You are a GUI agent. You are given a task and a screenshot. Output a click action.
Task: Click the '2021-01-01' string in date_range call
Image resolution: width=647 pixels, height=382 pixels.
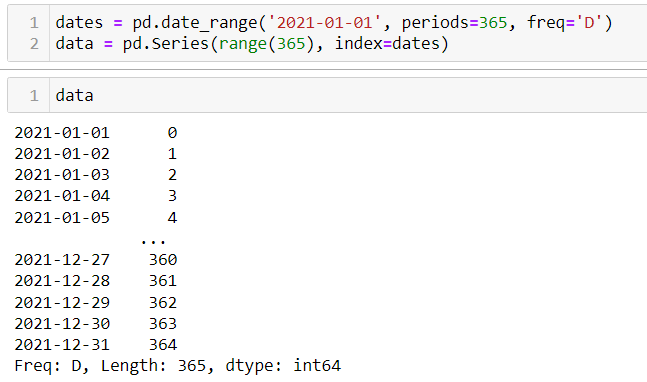click(324, 22)
